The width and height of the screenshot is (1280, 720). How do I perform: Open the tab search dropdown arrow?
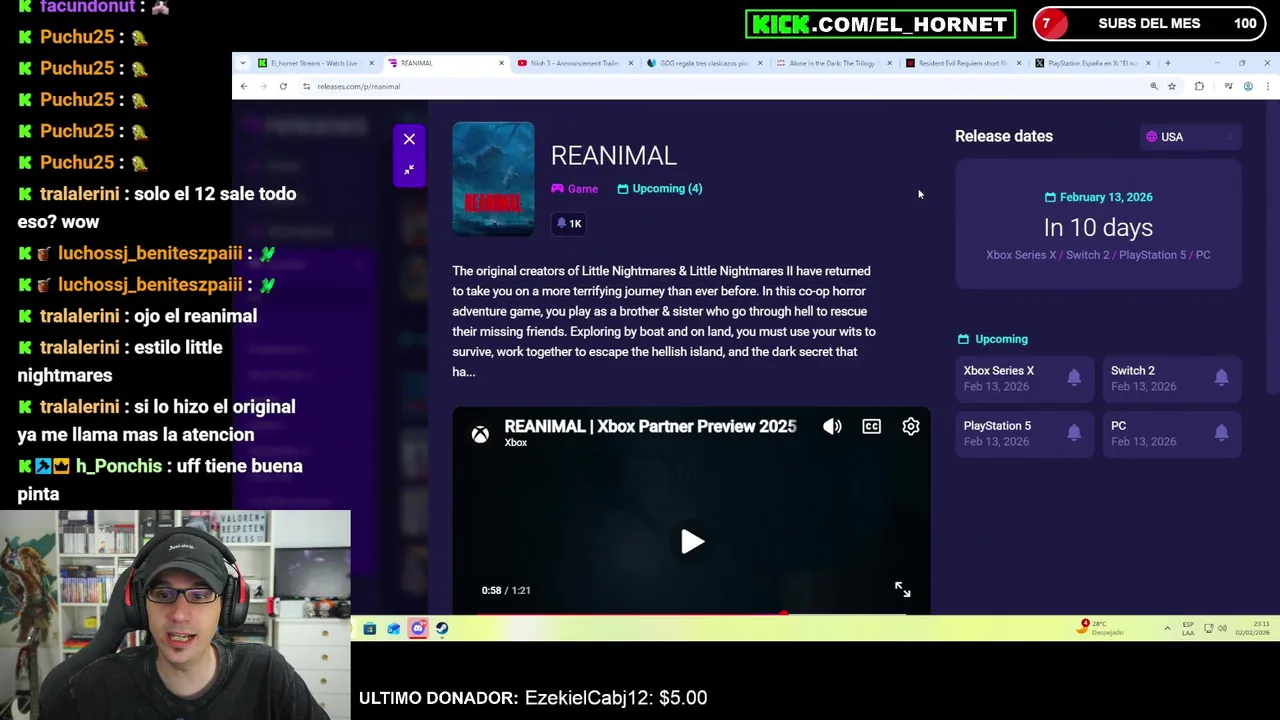[242, 63]
